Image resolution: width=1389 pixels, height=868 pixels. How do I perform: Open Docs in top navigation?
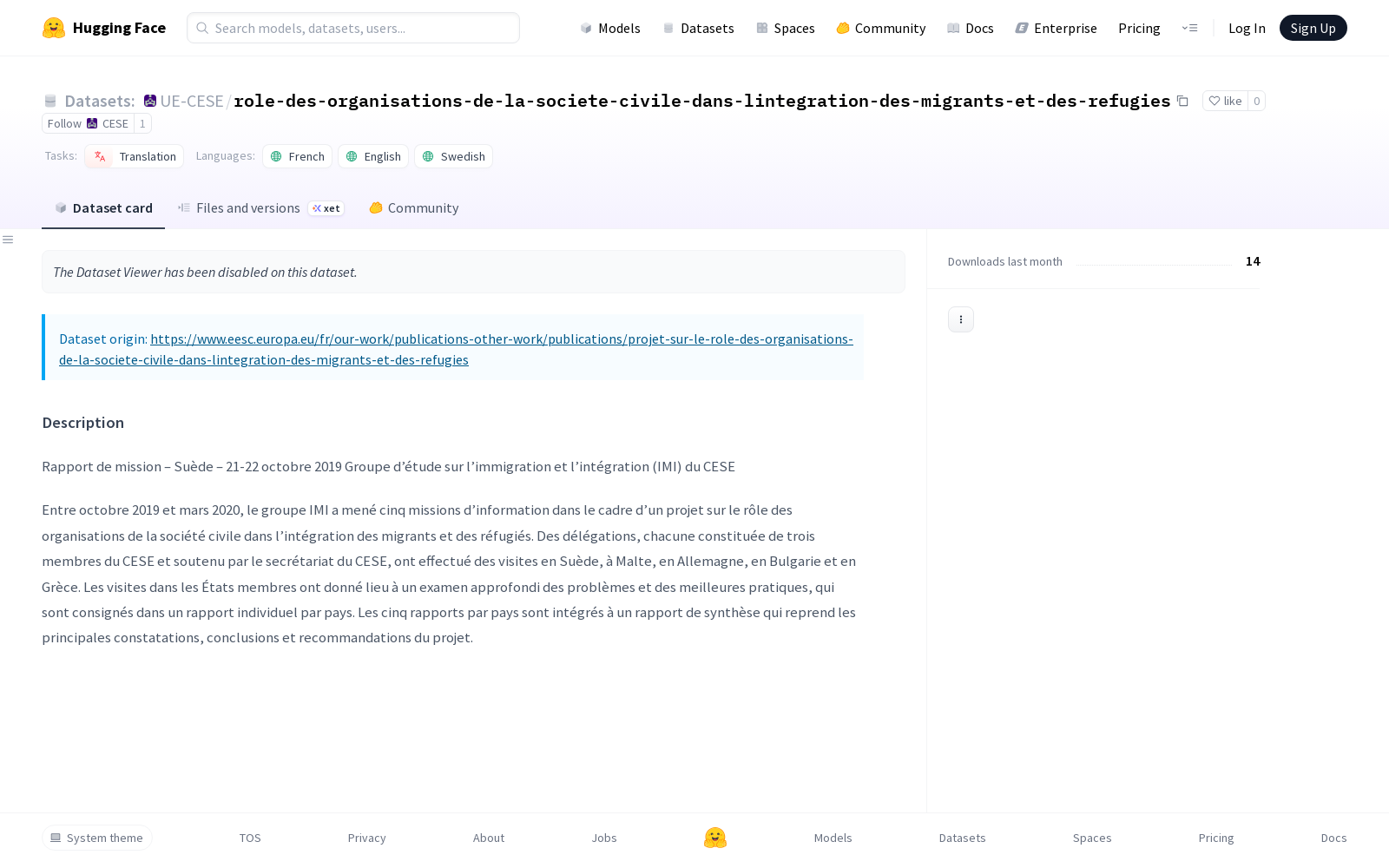pos(970,28)
